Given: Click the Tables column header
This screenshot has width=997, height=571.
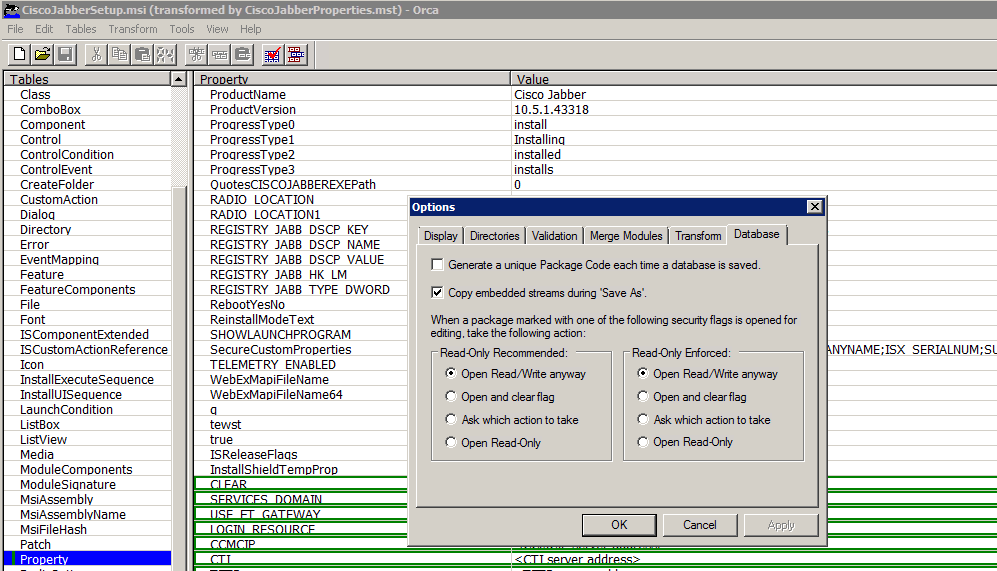Looking at the screenshot, I should pyautogui.click(x=87, y=79).
